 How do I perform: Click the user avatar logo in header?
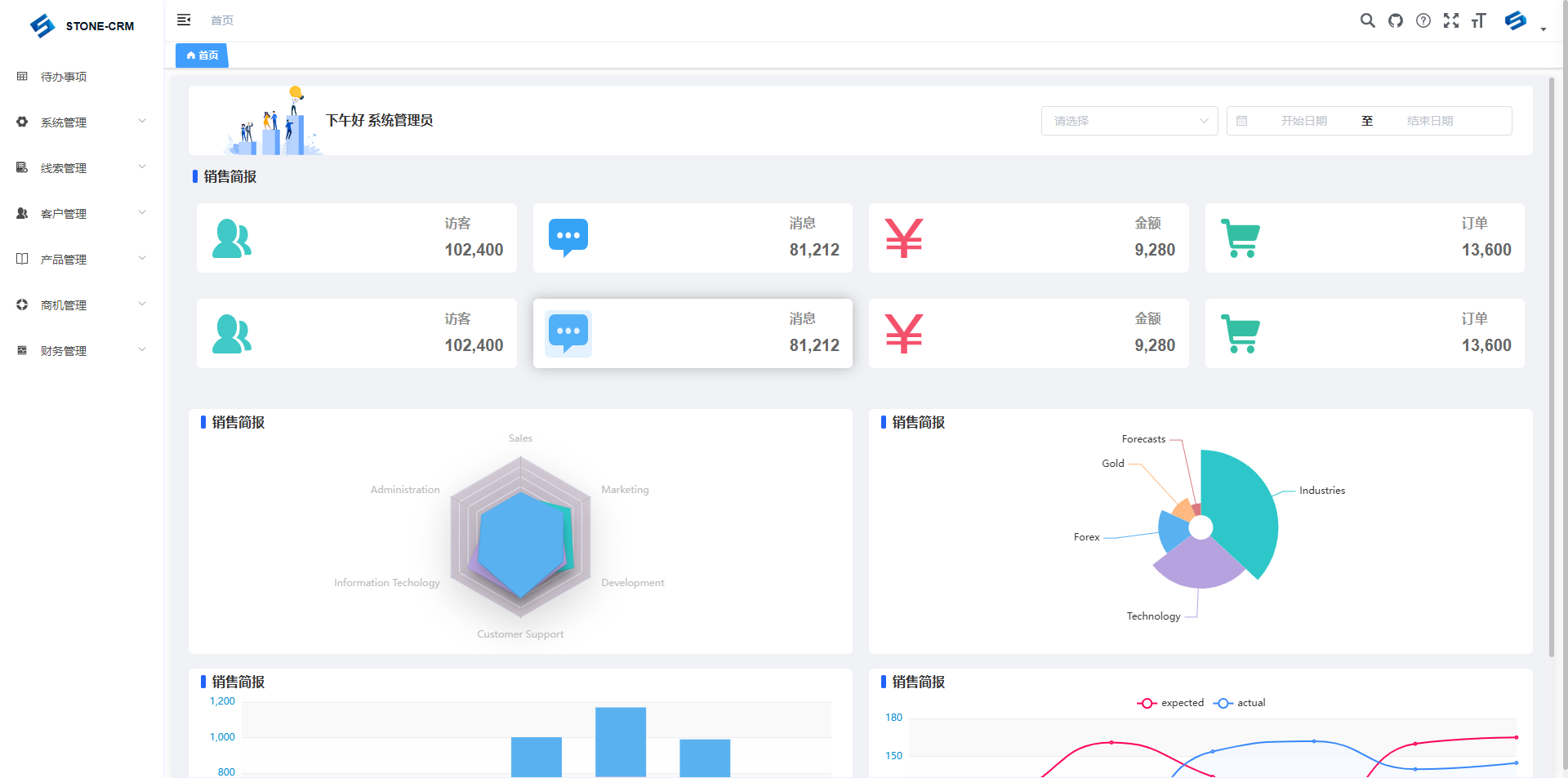(1516, 20)
